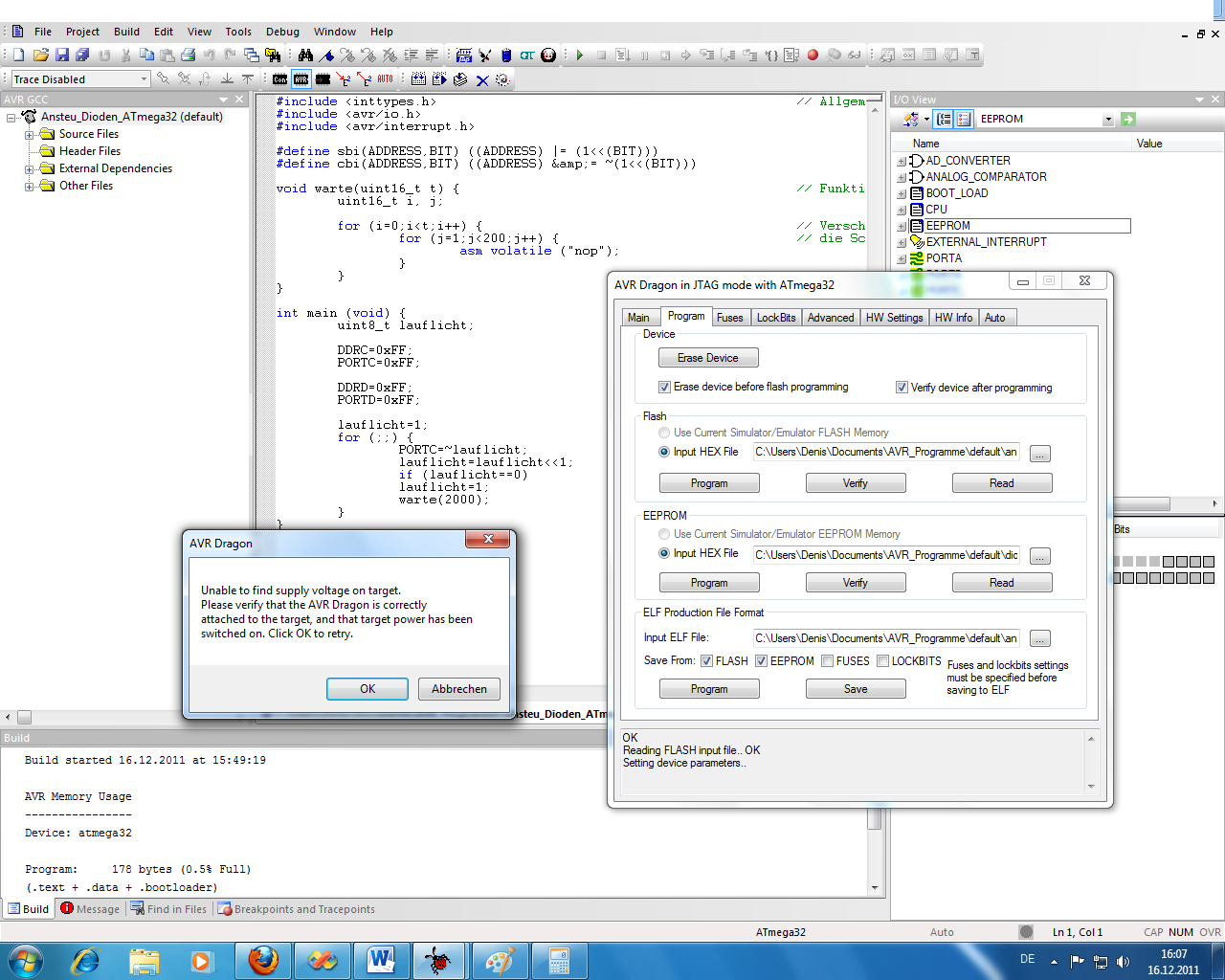Image resolution: width=1225 pixels, height=980 pixels.
Task: Select Input HEX File radio under EEPROM
Action: pyautogui.click(x=664, y=553)
